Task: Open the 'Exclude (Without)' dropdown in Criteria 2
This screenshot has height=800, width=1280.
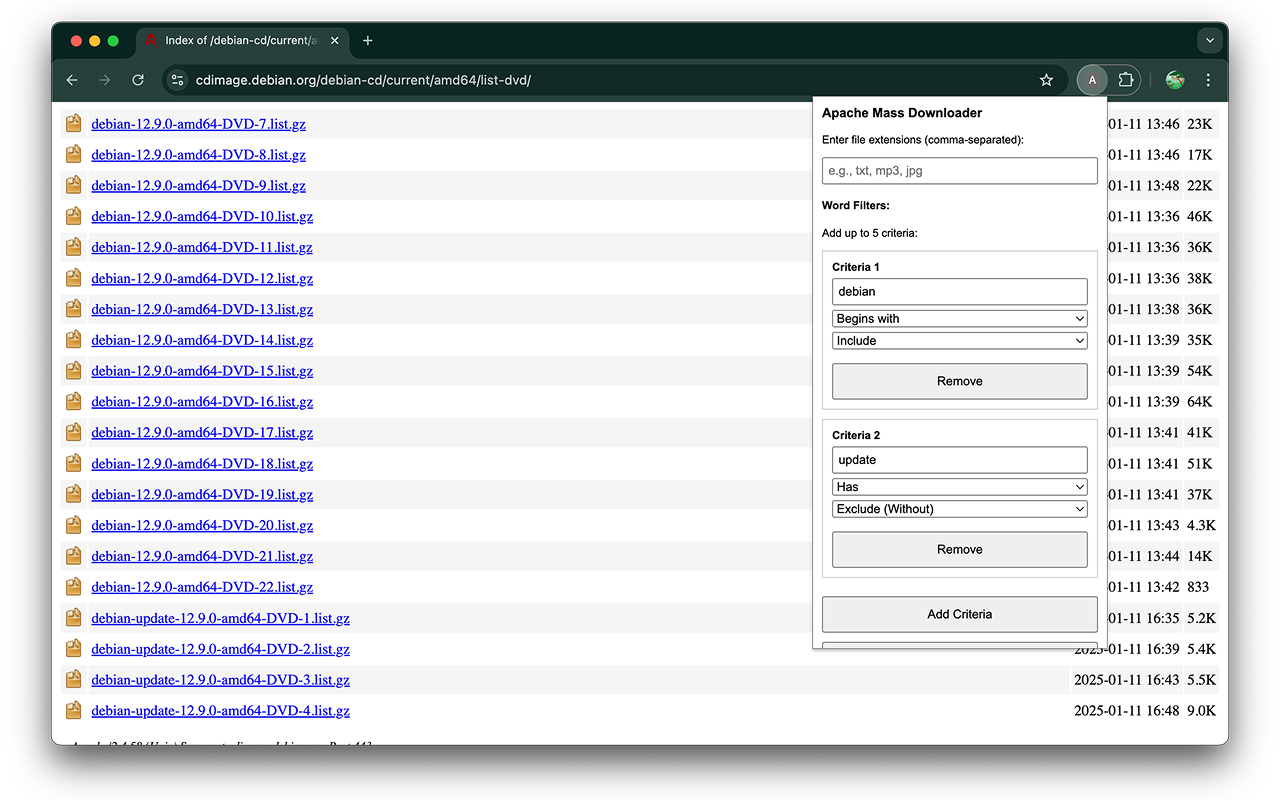Action: [x=959, y=509]
